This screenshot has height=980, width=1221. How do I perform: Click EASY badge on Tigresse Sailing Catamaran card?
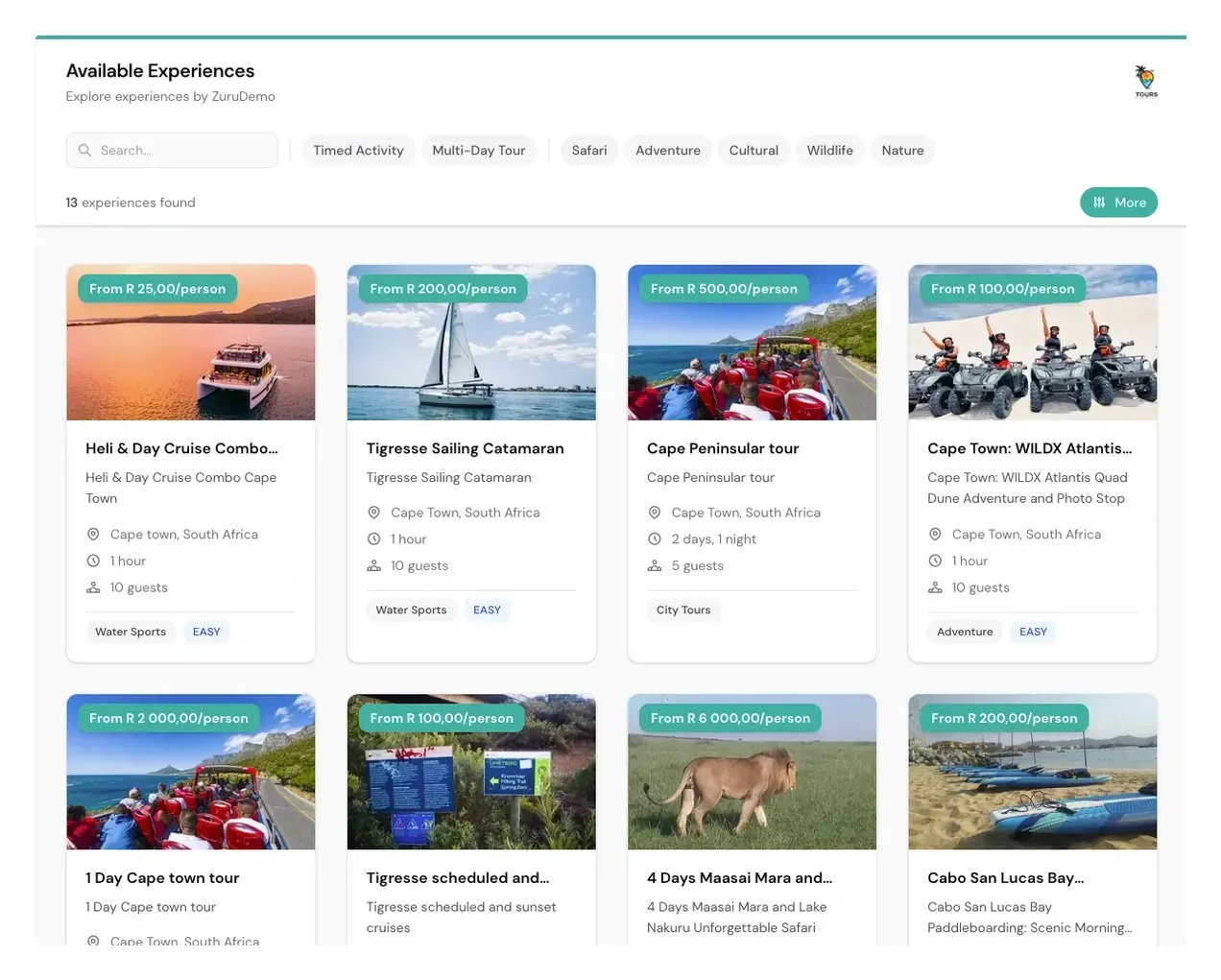(487, 610)
